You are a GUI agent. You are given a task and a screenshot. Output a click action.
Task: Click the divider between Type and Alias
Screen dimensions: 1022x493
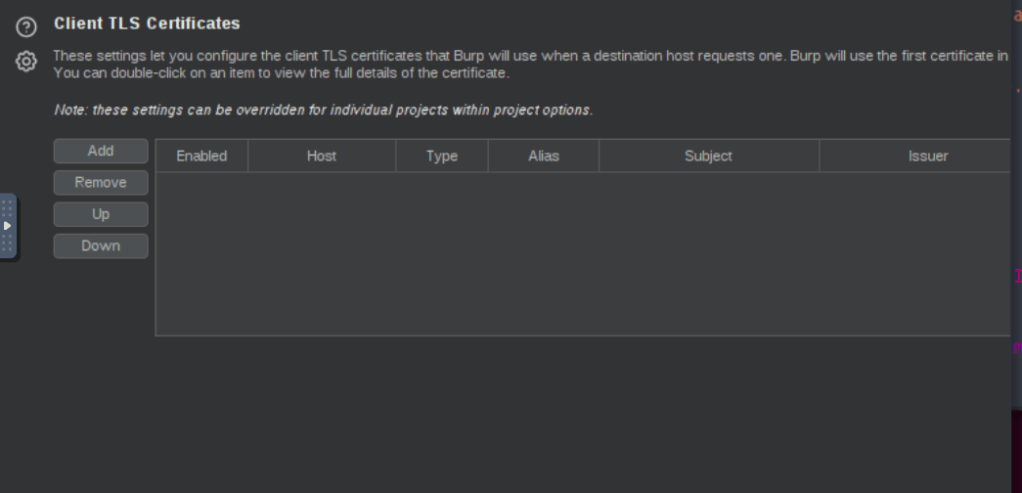488,156
